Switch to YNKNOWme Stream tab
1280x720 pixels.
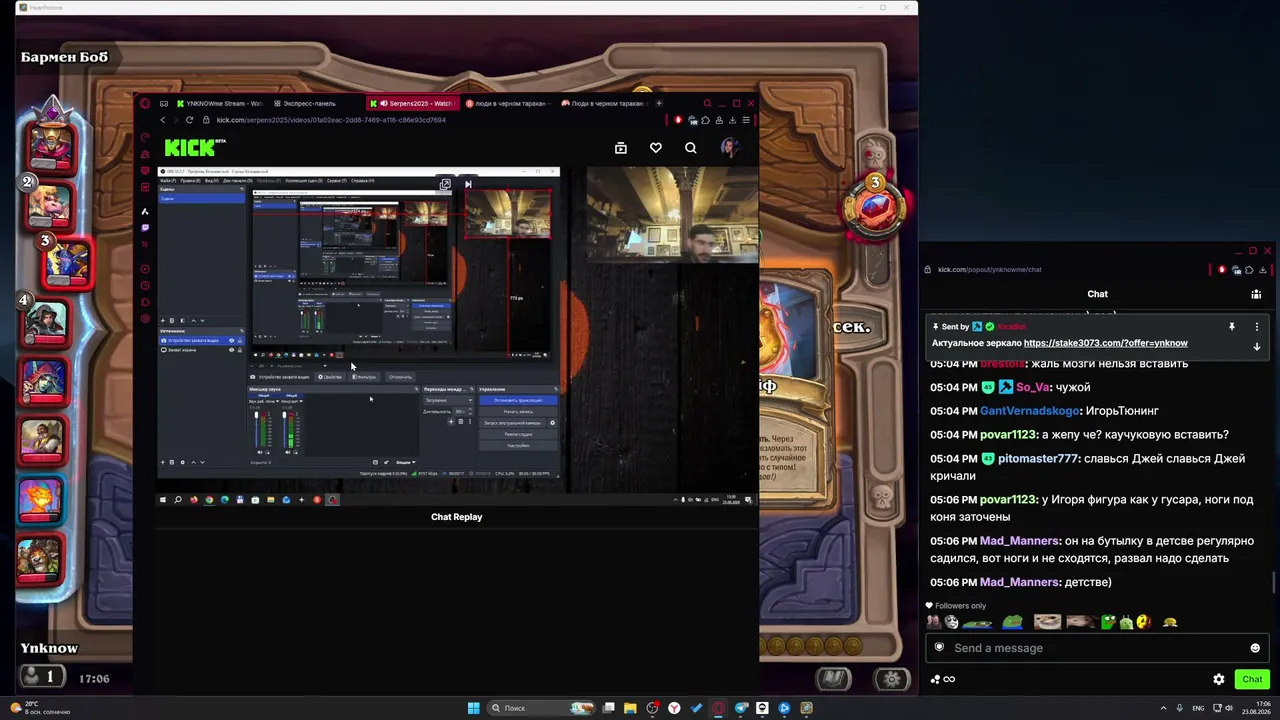tap(218, 103)
